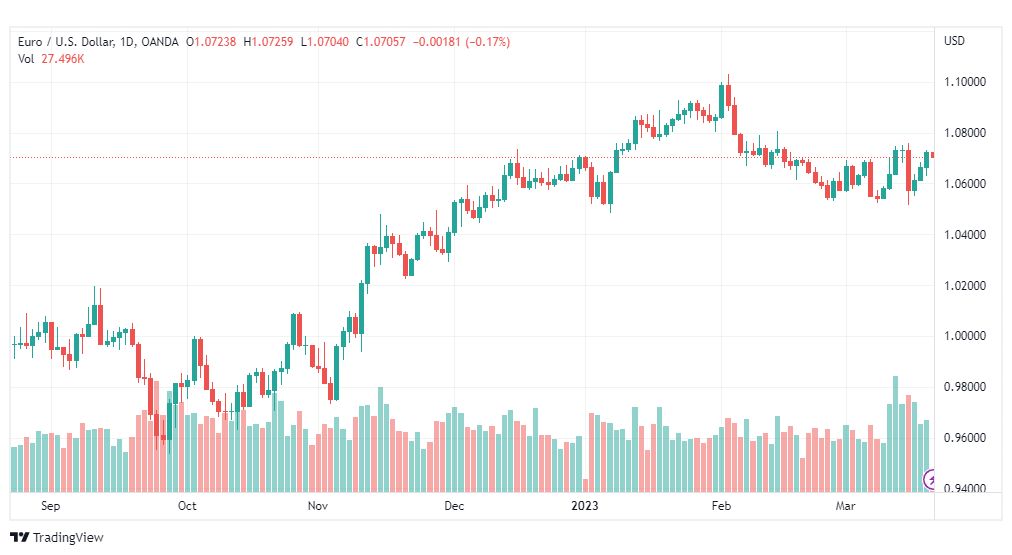Click the purple lightning bolt event icon

click(929, 479)
